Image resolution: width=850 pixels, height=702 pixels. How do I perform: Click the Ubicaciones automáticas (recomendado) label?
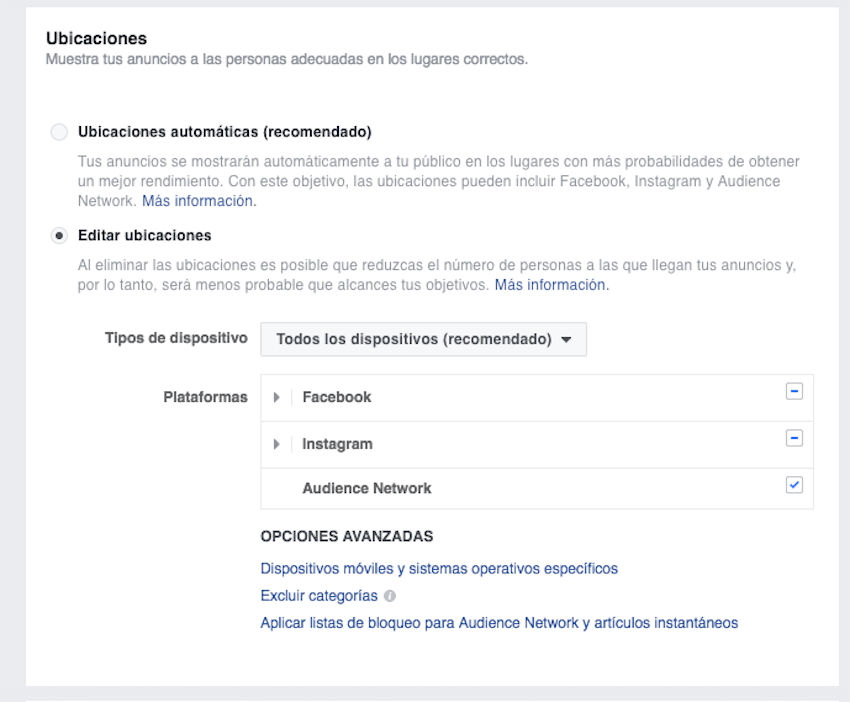pyautogui.click(x=224, y=132)
